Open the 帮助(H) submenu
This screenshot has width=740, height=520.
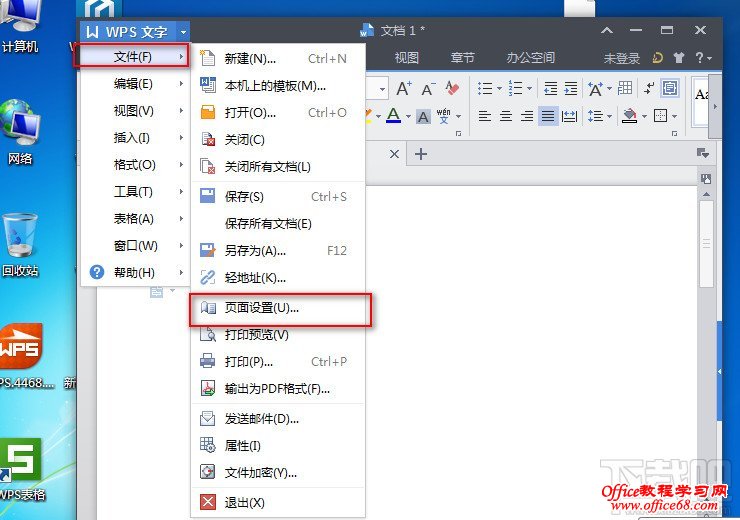click(x=135, y=272)
